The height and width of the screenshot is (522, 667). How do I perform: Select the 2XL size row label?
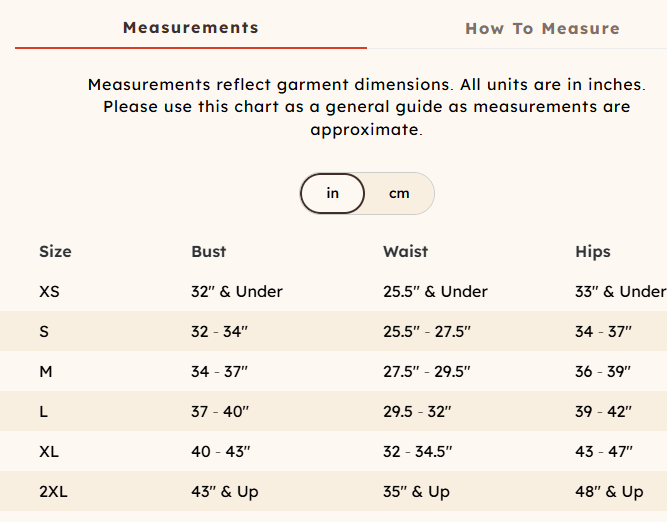point(53,492)
